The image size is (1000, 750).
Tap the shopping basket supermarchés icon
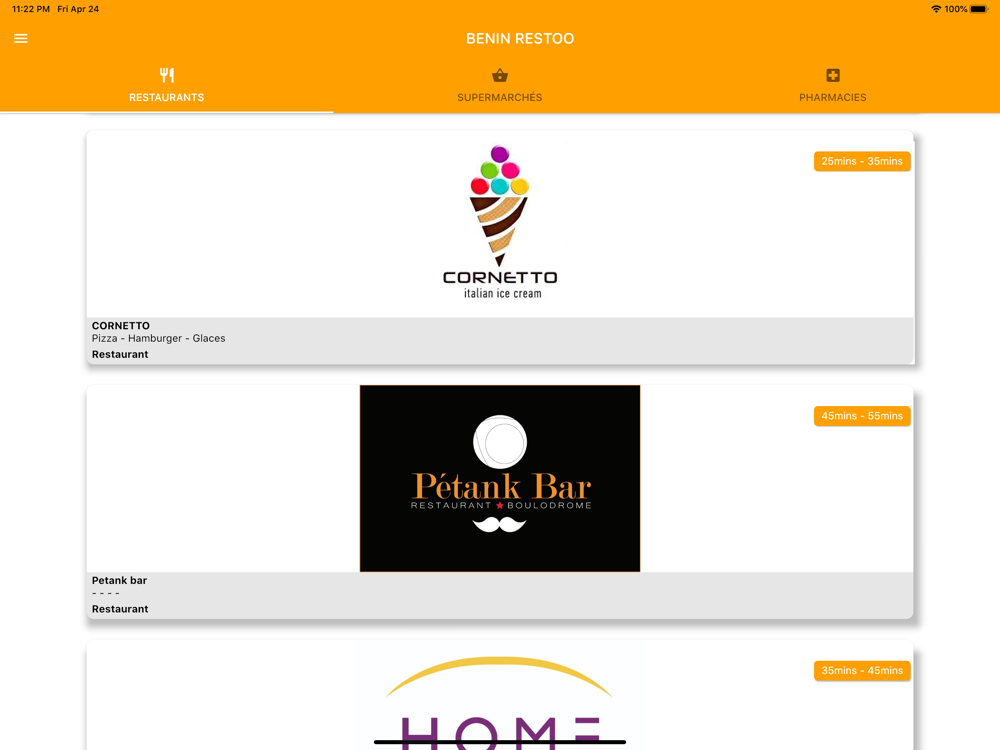pyautogui.click(x=500, y=75)
